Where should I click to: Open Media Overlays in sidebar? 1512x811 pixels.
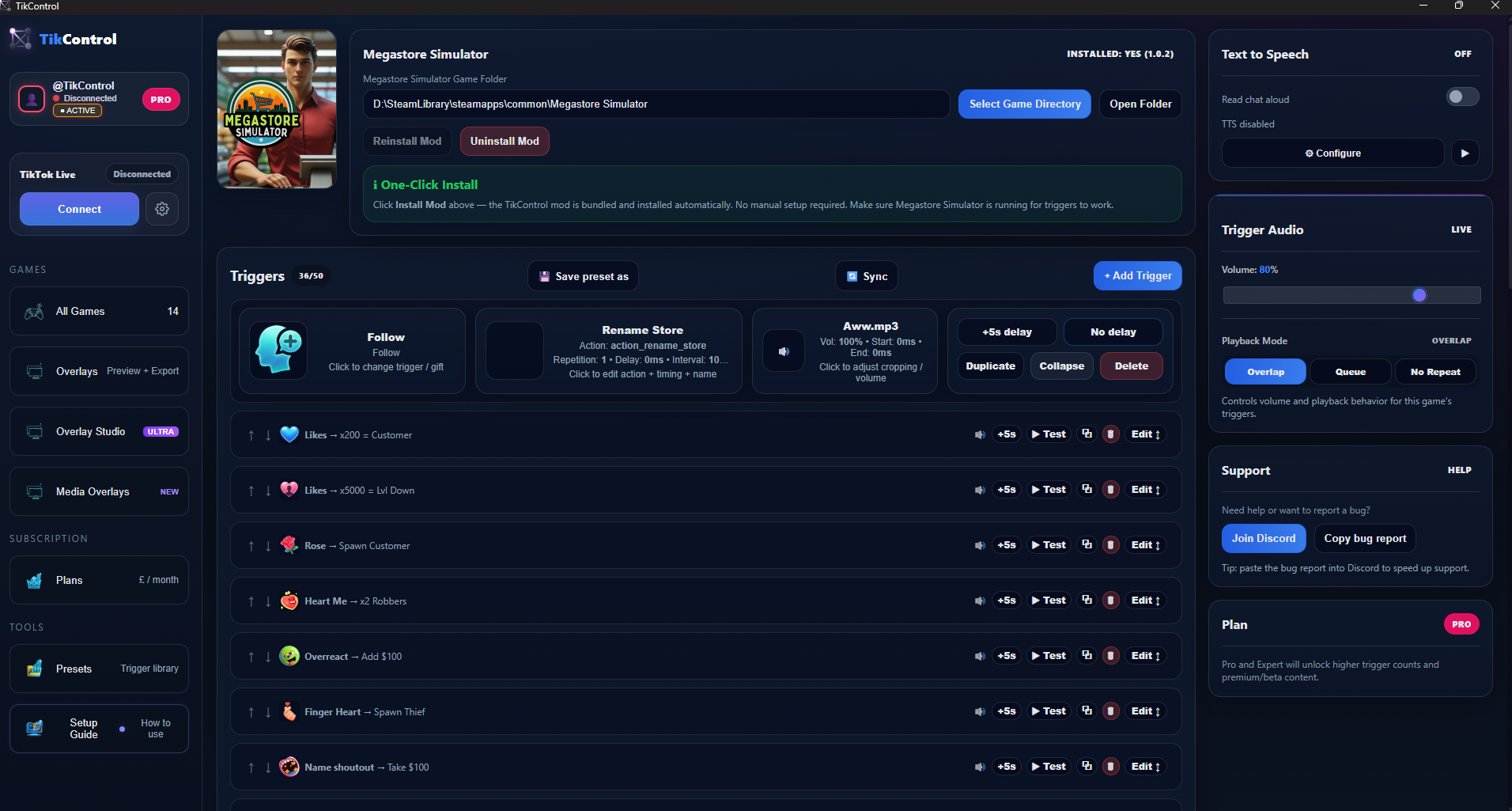point(99,491)
